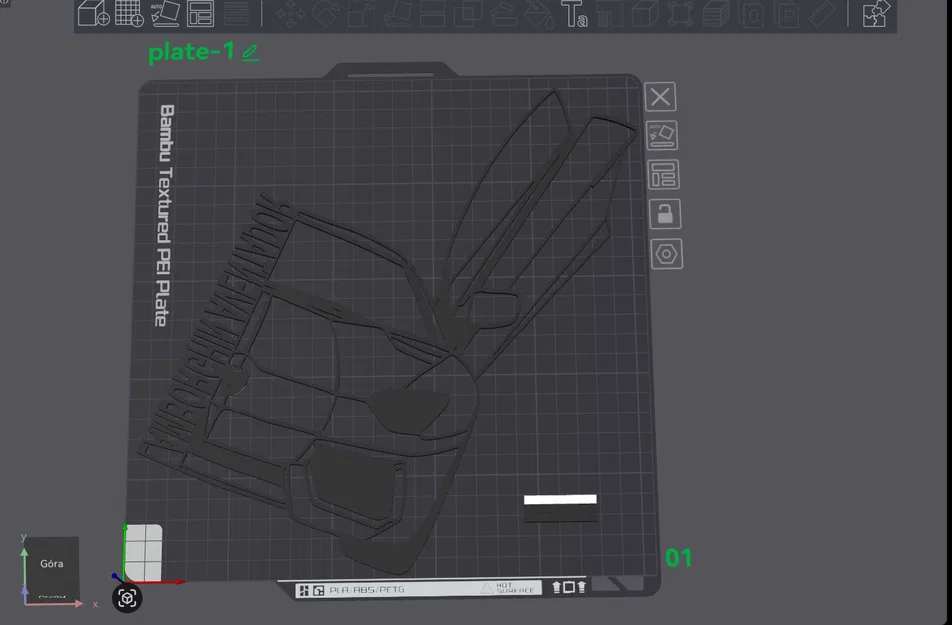Open the plate arrangement icon on sidebar
The height and width of the screenshot is (625, 952).
click(665, 174)
